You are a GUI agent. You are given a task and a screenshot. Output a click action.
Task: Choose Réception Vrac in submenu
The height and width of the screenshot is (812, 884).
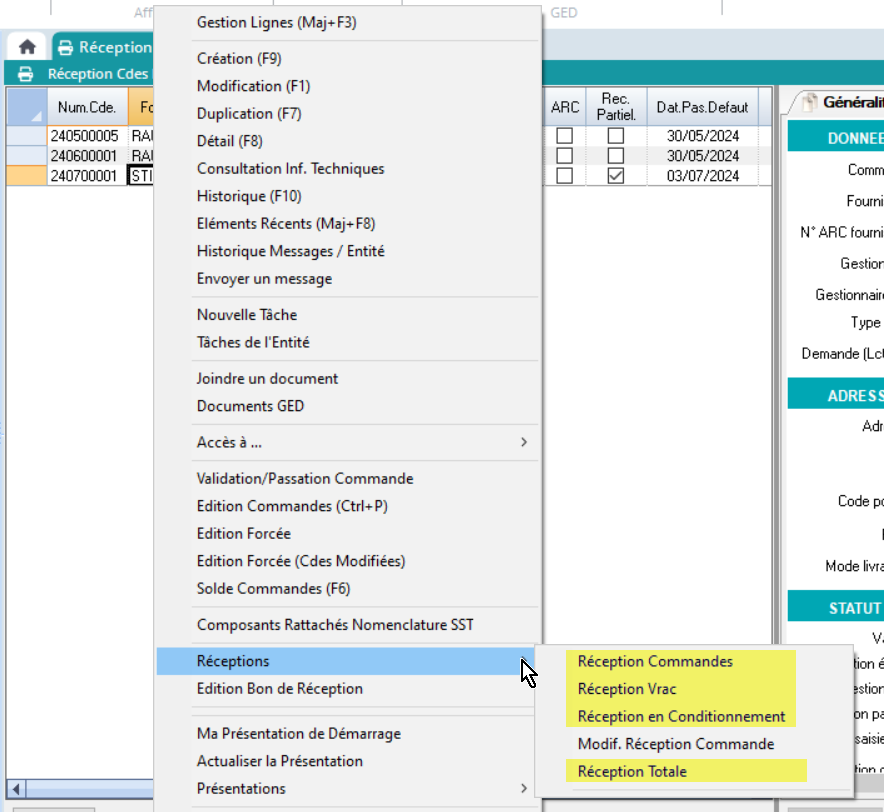627,689
